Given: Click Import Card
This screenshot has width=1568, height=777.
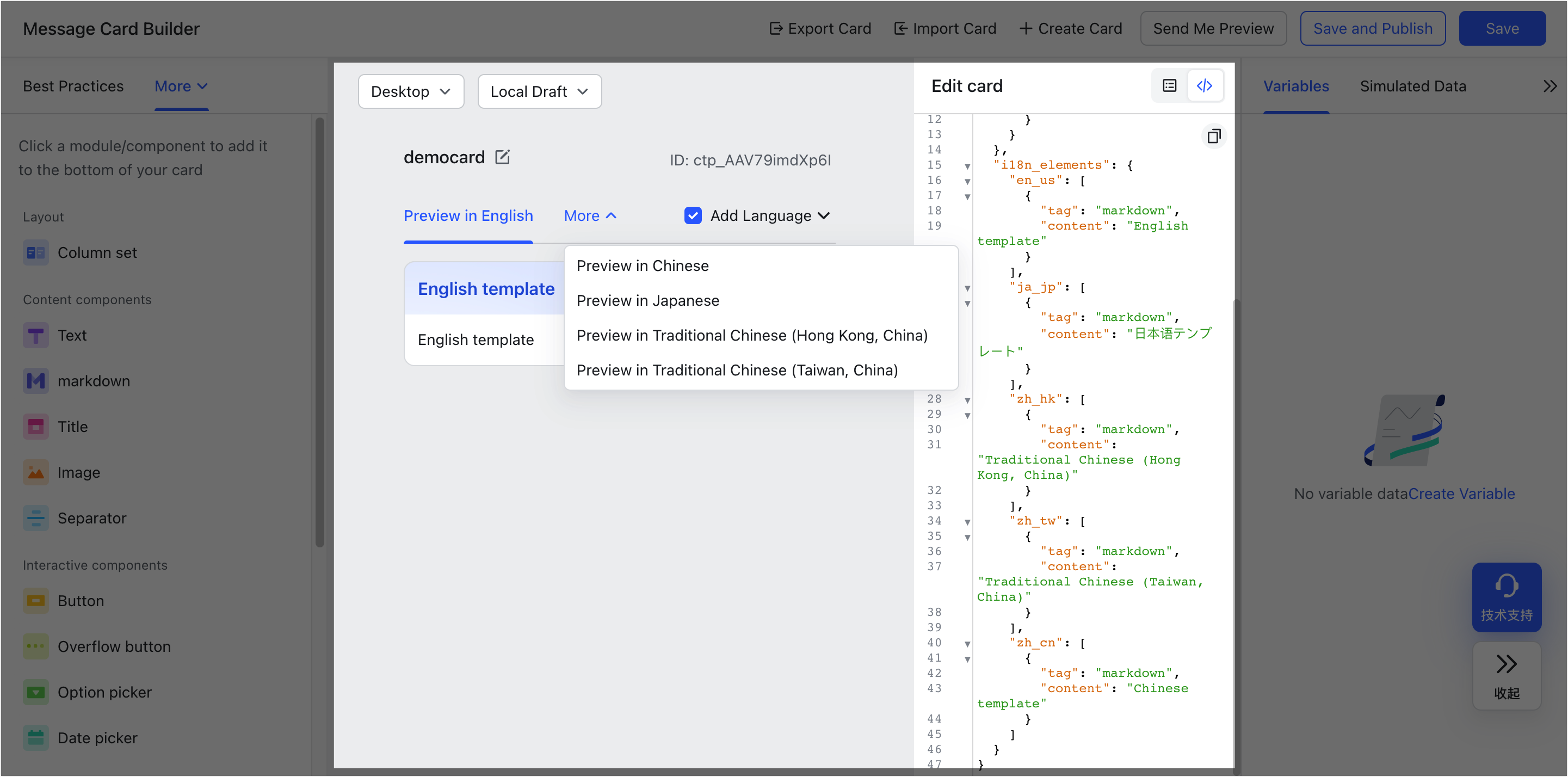Looking at the screenshot, I should point(944,29).
